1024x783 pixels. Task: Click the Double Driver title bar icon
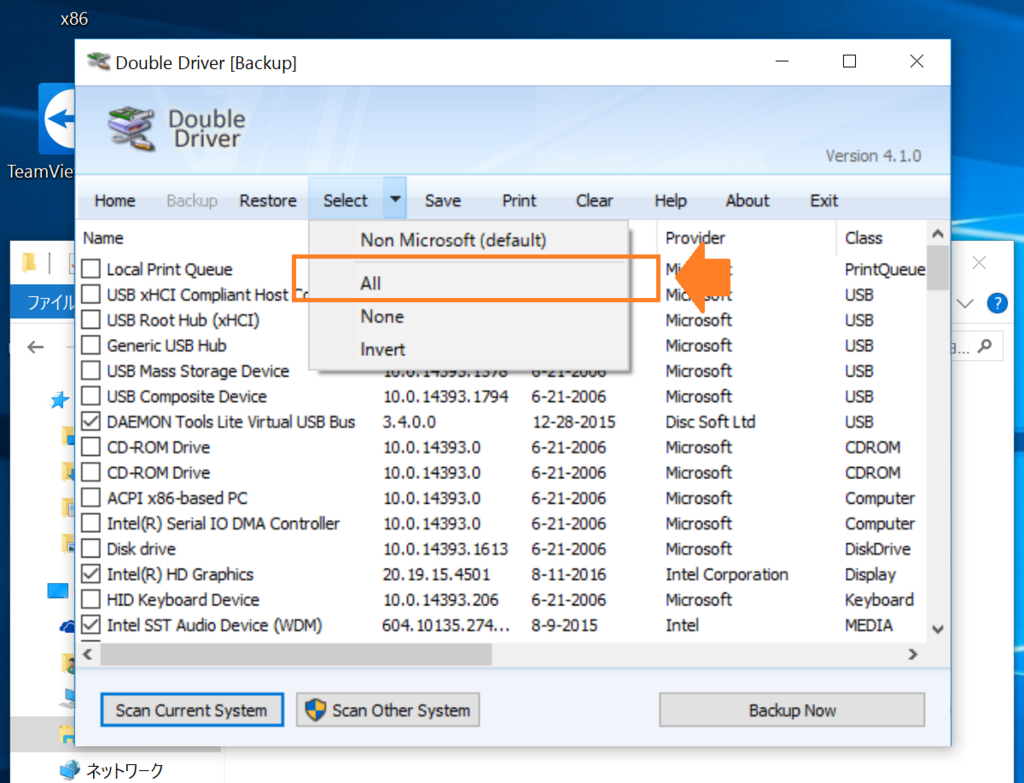pos(99,62)
